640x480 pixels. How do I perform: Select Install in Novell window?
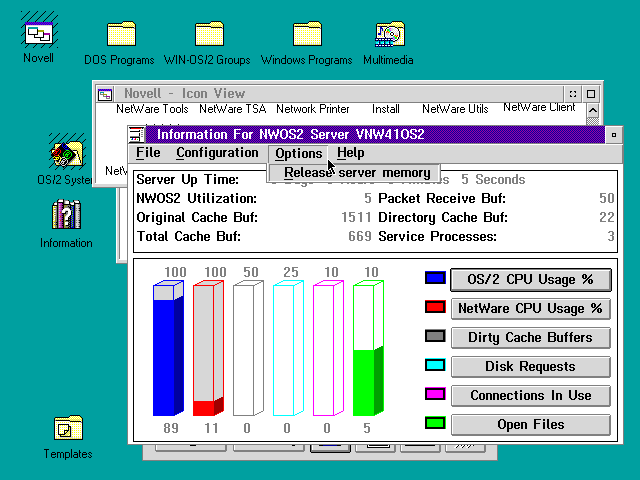coord(386,109)
